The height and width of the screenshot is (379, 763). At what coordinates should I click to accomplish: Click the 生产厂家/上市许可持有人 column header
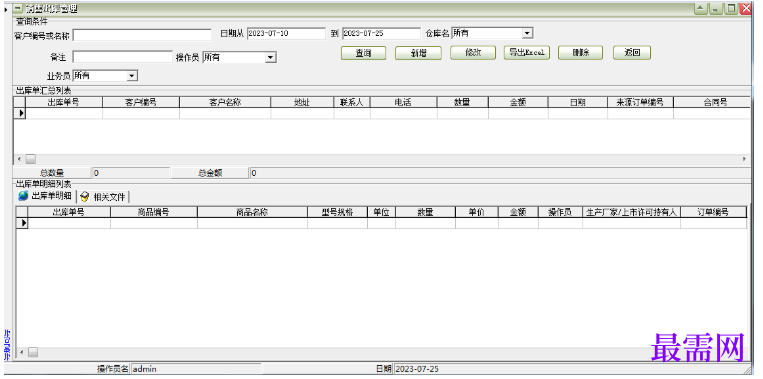(x=631, y=212)
